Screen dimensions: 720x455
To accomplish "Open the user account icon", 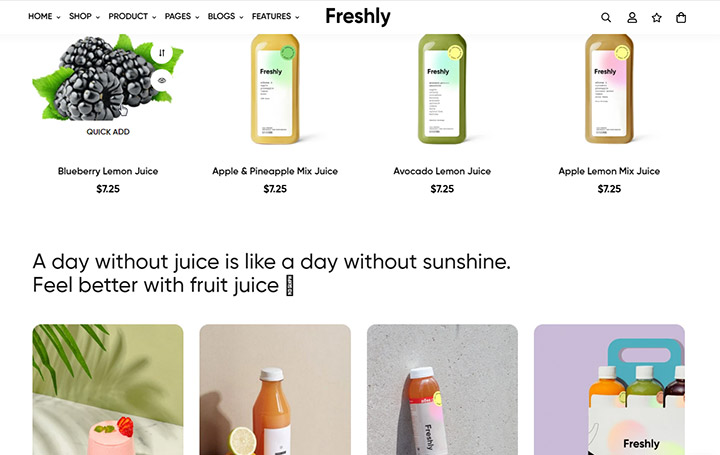I will (632, 17).
